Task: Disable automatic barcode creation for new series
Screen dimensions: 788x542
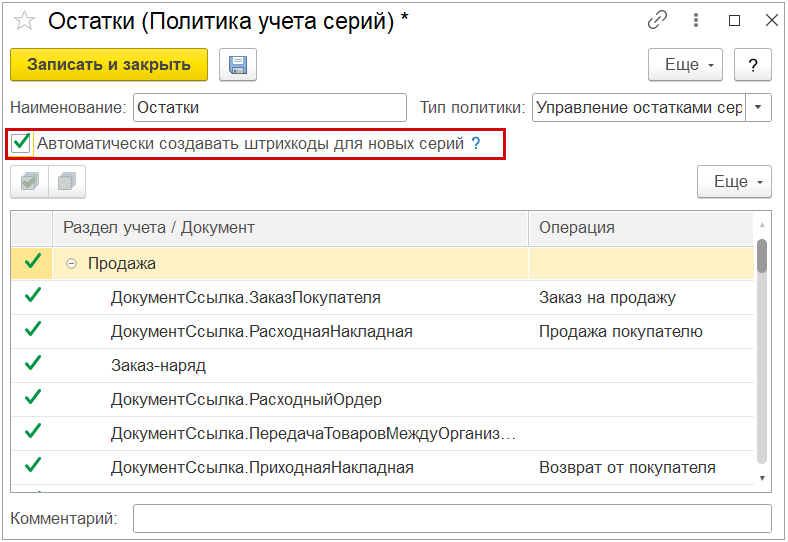Action: click(21, 143)
